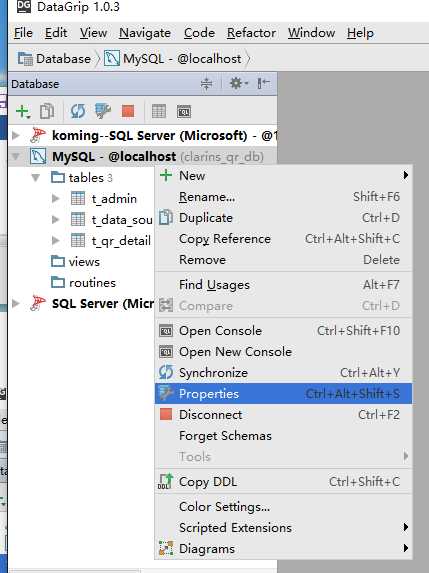The height and width of the screenshot is (573, 429).
Task: Open the Window menu
Action: [311, 33]
